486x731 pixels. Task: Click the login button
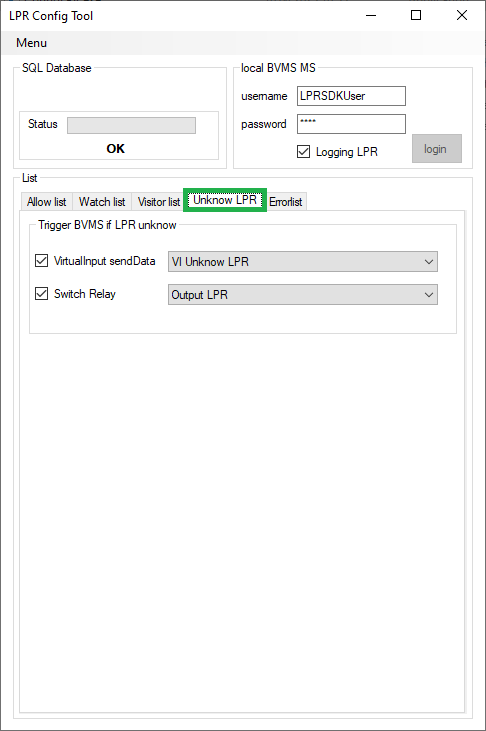pyautogui.click(x=437, y=149)
